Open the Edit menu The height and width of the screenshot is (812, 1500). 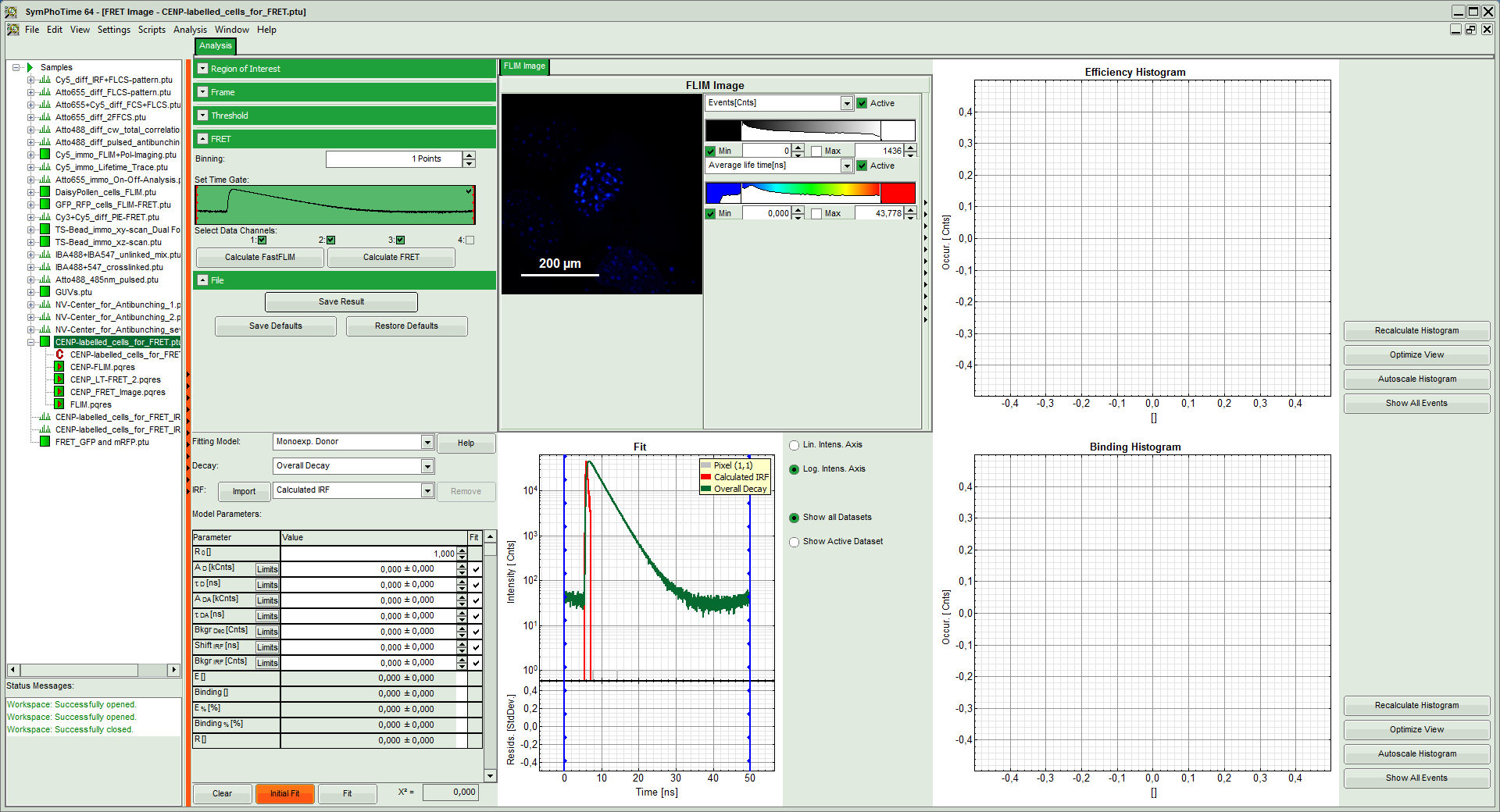click(x=54, y=30)
